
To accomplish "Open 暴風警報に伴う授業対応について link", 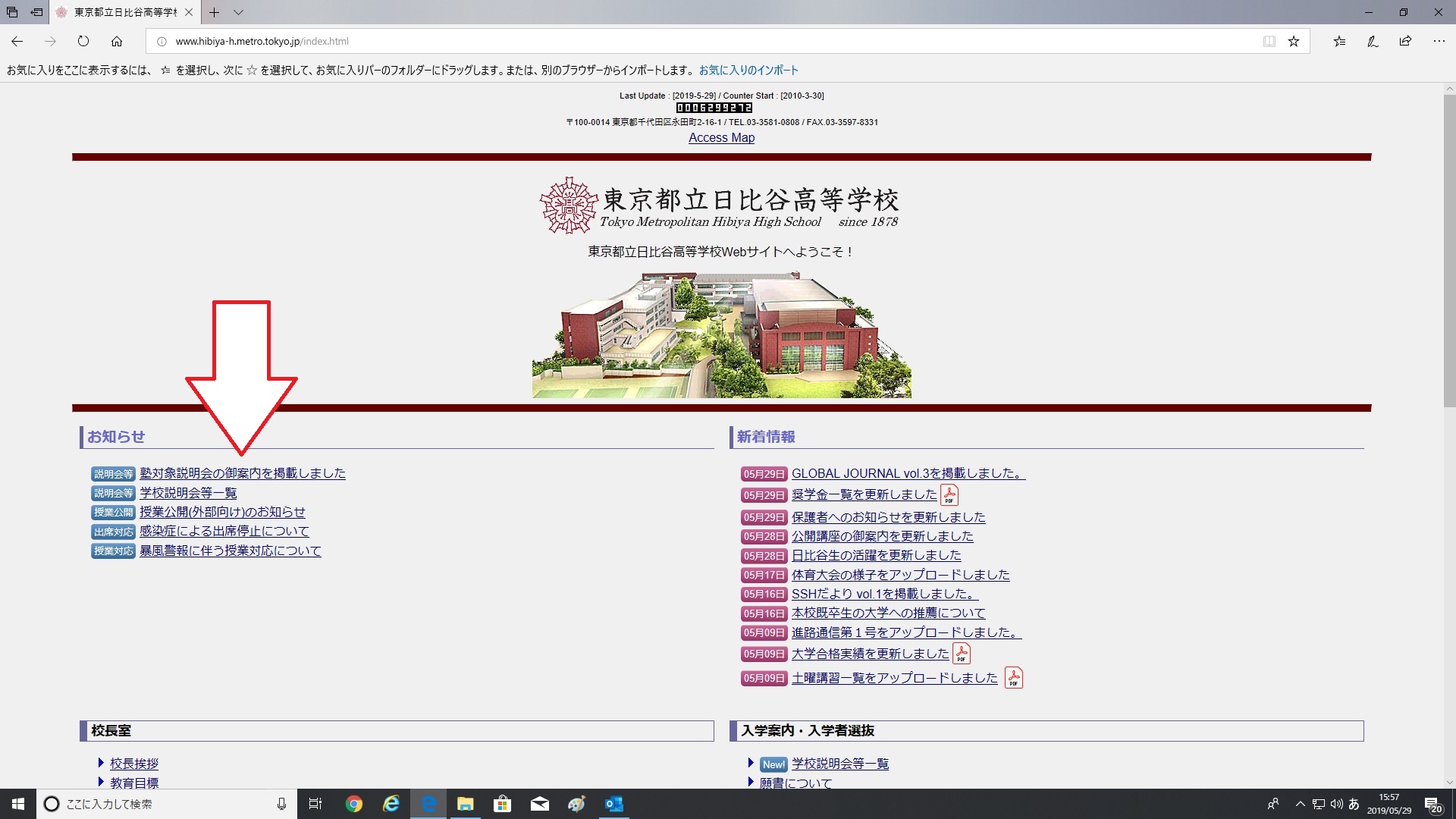I will pos(231,551).
